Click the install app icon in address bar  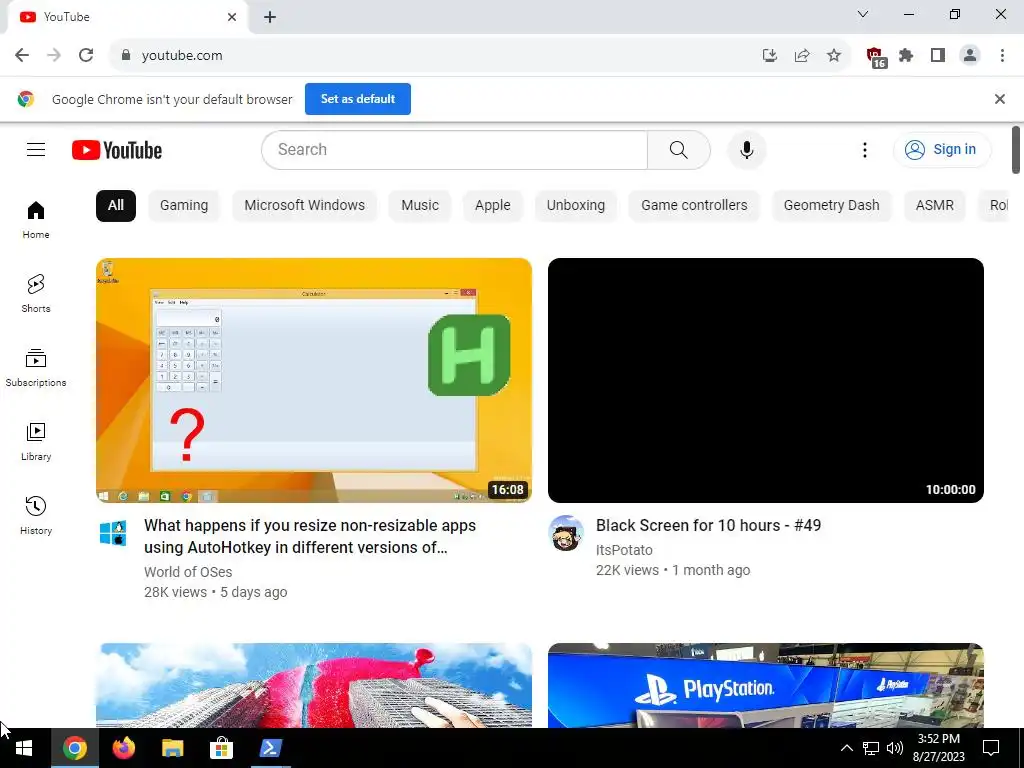770,56
